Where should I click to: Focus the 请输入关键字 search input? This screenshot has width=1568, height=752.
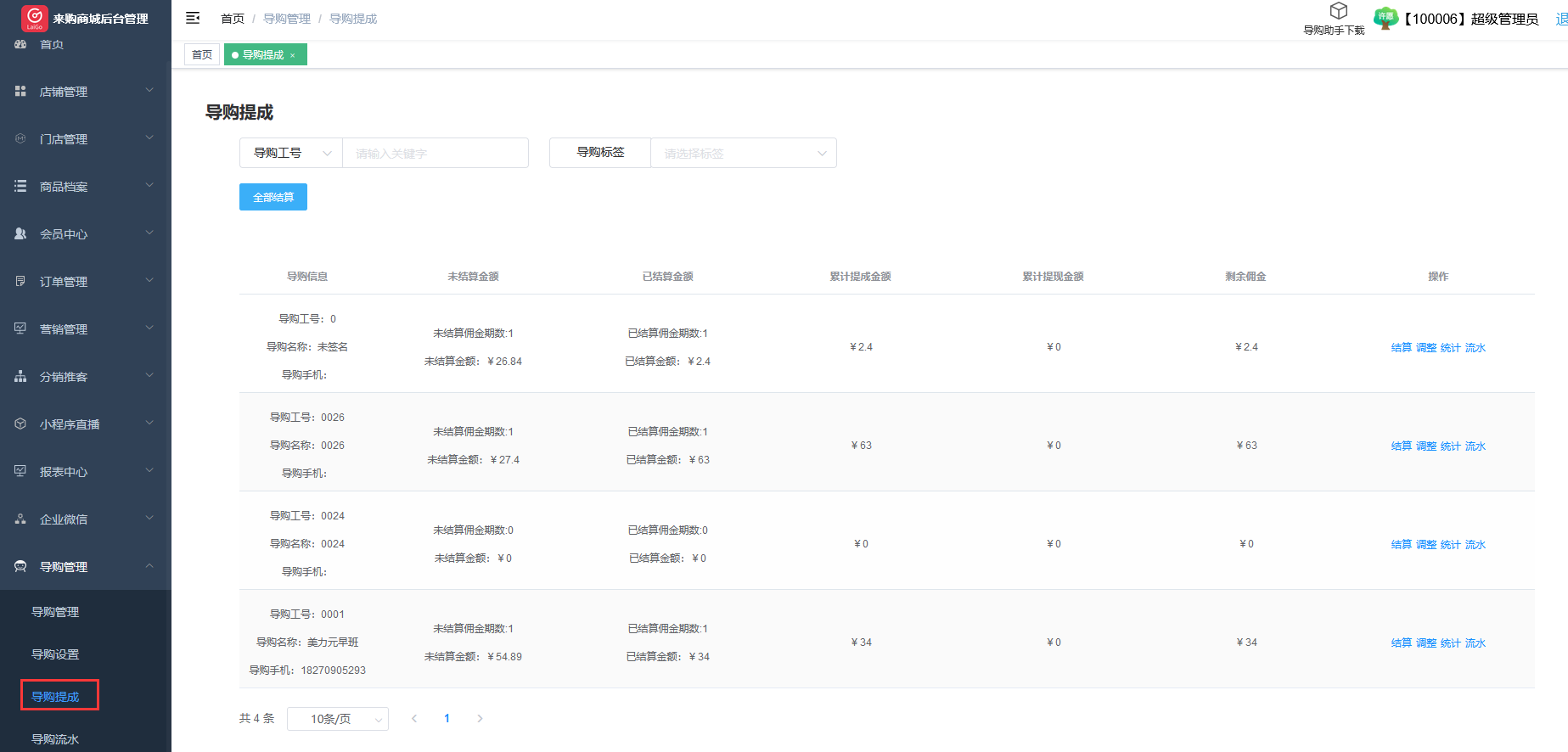[x=435, y=153]
